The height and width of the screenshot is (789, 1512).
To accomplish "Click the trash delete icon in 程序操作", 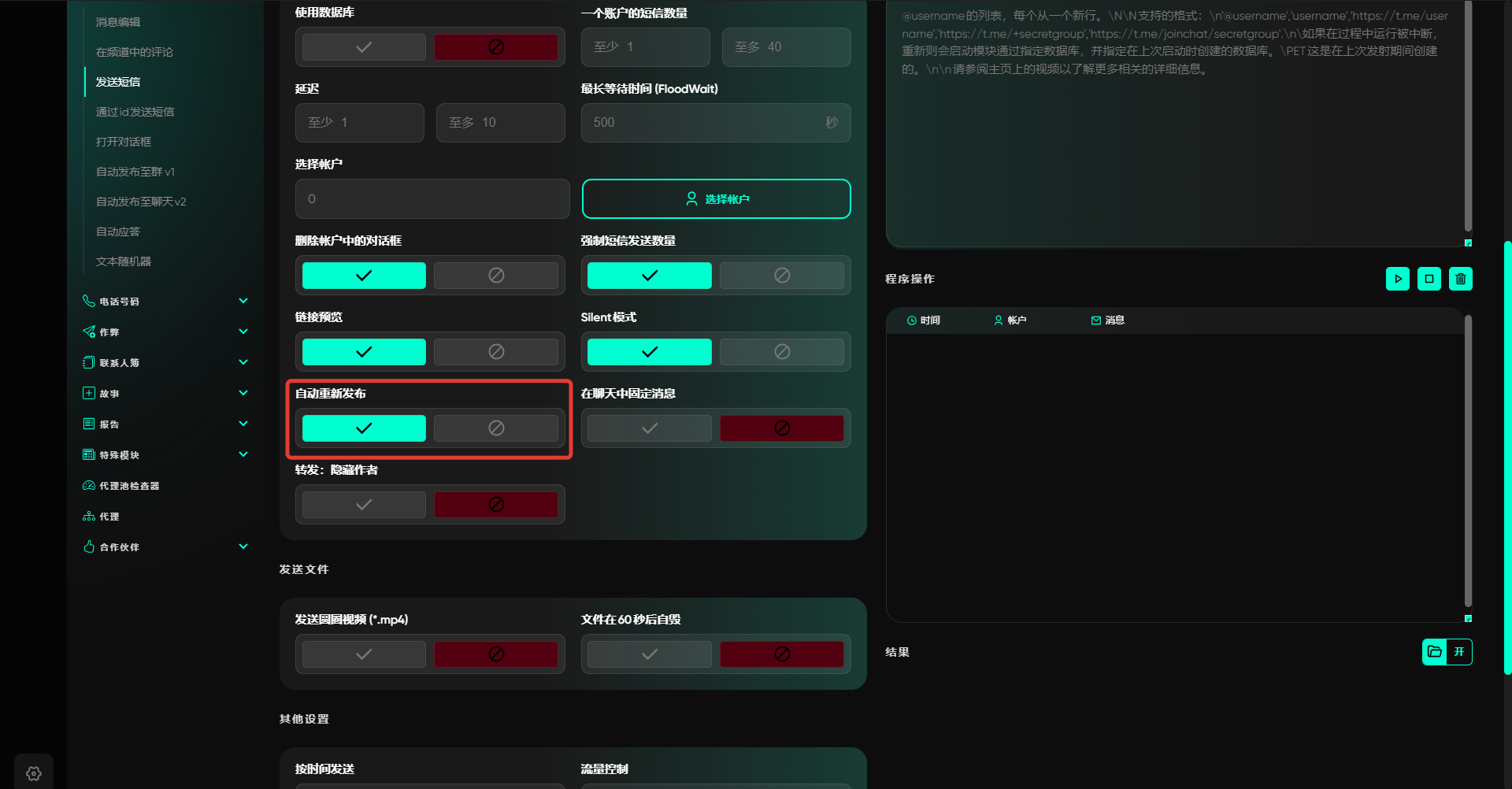I will click(1461, 279).
